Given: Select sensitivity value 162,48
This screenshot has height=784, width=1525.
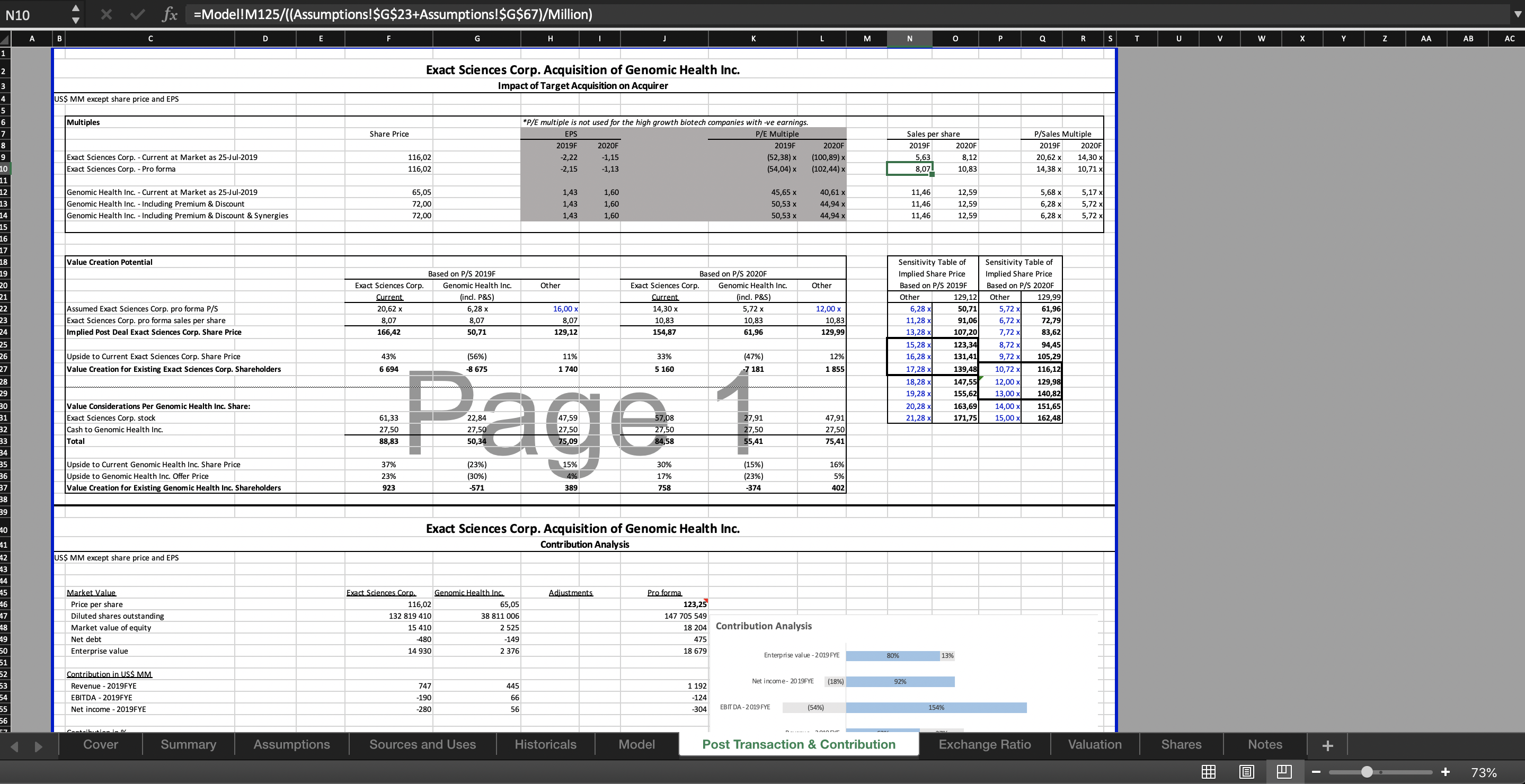Looking at the screenshot, I should pos(1042,418).
